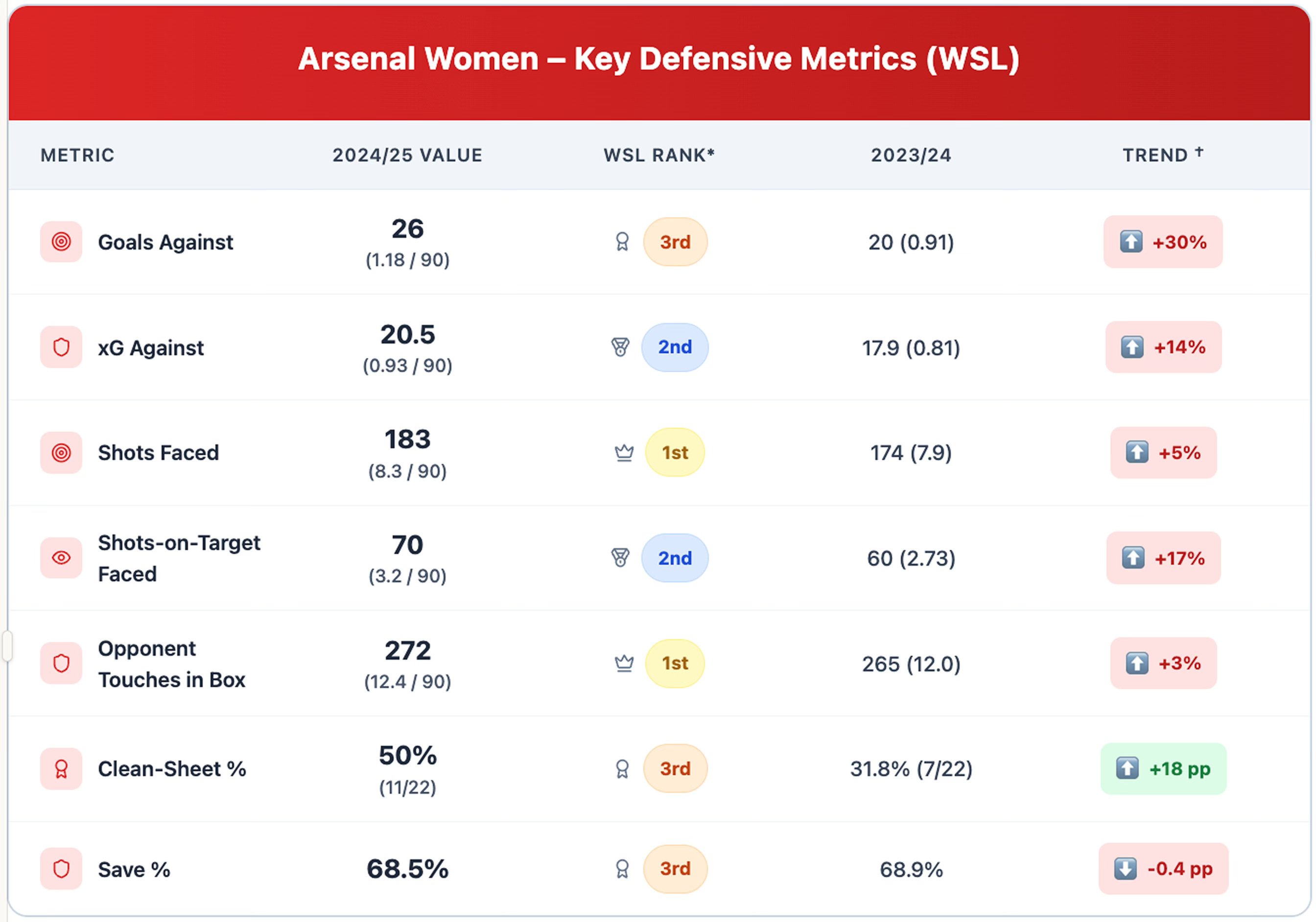Click the target icon beside Goals Against
1316x922 pixels.
pyautogui.click(x=61, y=242)
